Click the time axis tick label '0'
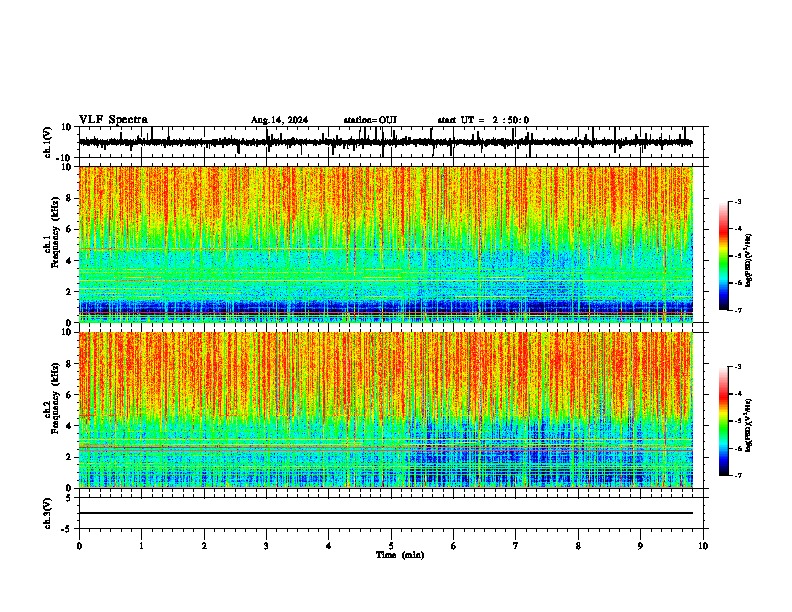Image resolution: width=792 pixels, height=612 pixels. coord(79,546)
